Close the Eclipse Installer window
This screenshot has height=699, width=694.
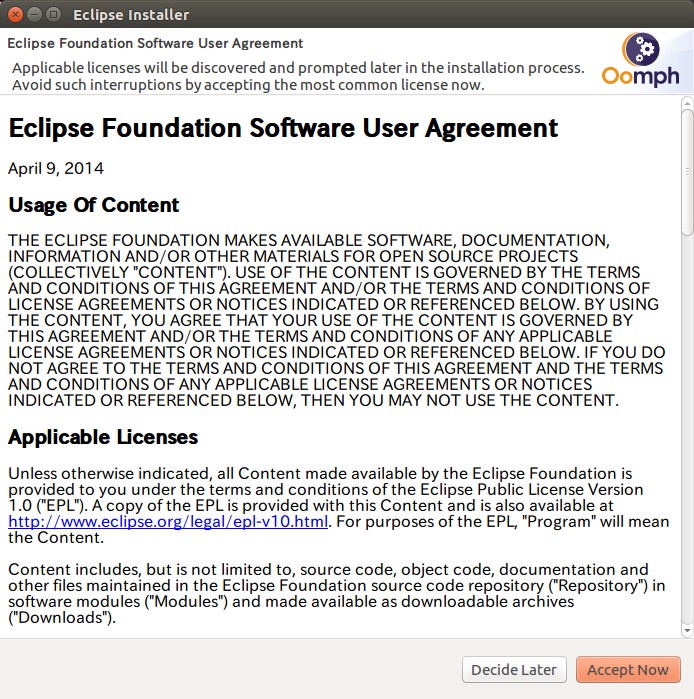tap(15, 14)
